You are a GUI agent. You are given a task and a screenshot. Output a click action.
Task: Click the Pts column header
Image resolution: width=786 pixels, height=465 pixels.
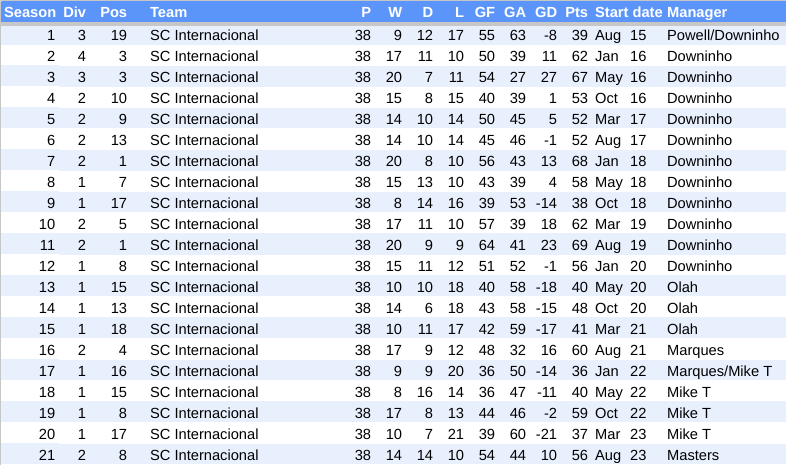pyautogui.click(x=576, y=12)
